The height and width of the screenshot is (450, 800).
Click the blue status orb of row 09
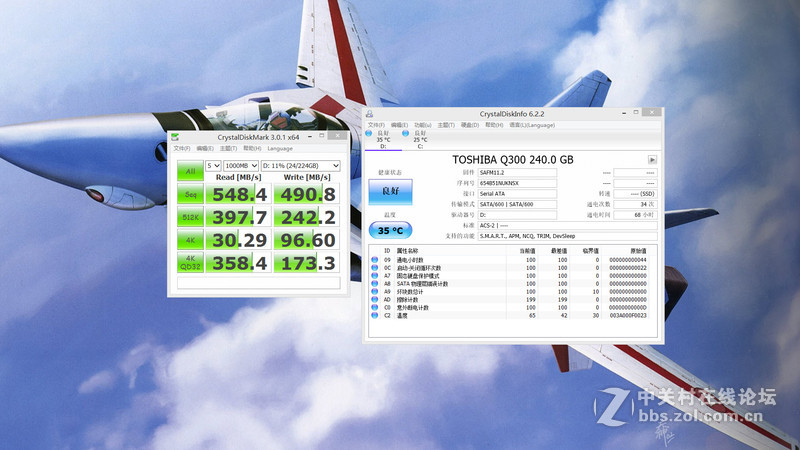tap(374, 260)
